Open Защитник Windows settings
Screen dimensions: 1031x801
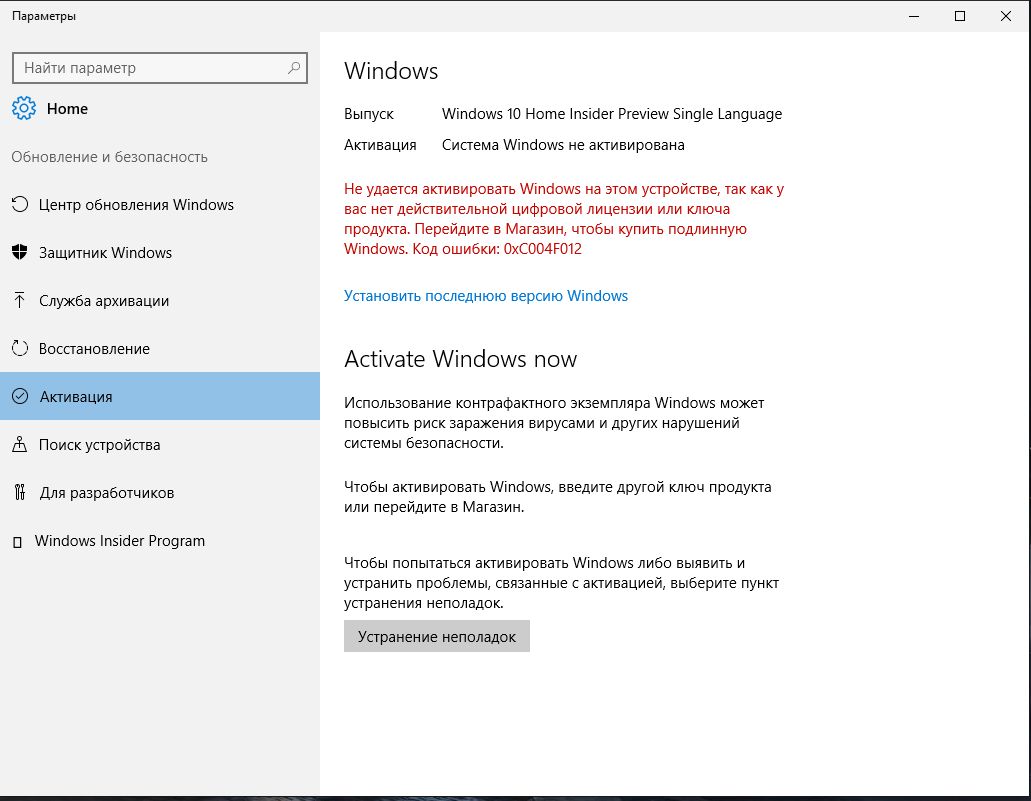click(160, 253)
